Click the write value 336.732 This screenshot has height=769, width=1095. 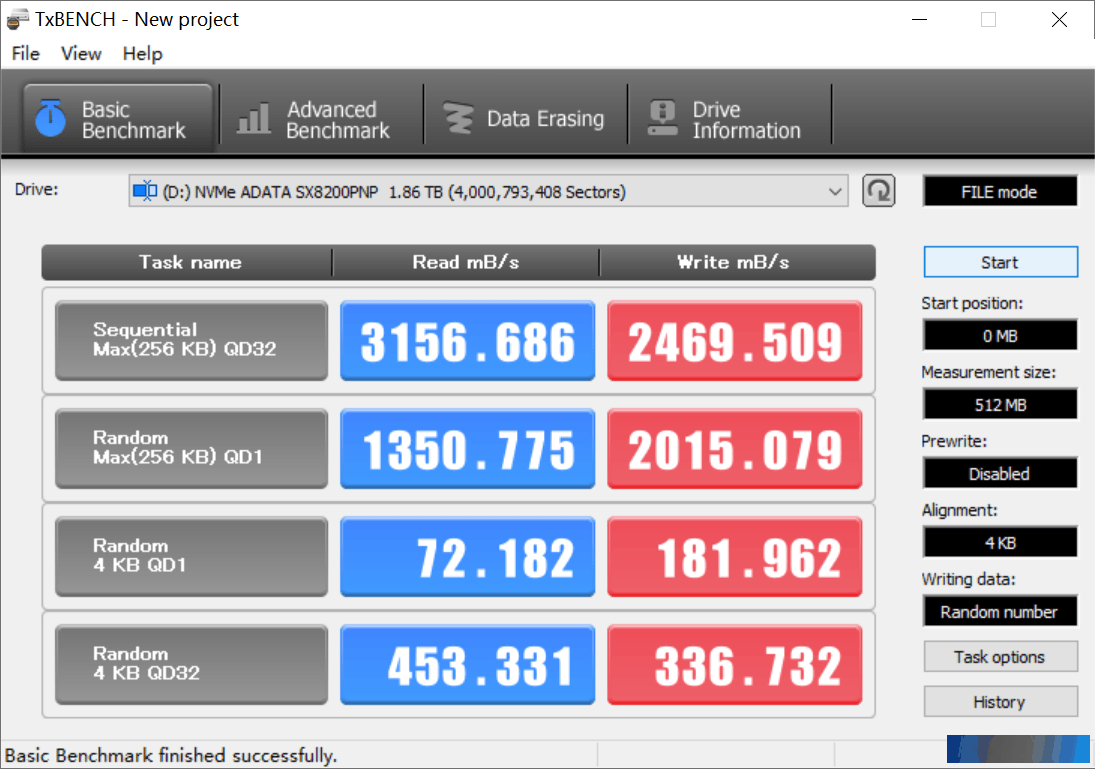tap(735, 664)
